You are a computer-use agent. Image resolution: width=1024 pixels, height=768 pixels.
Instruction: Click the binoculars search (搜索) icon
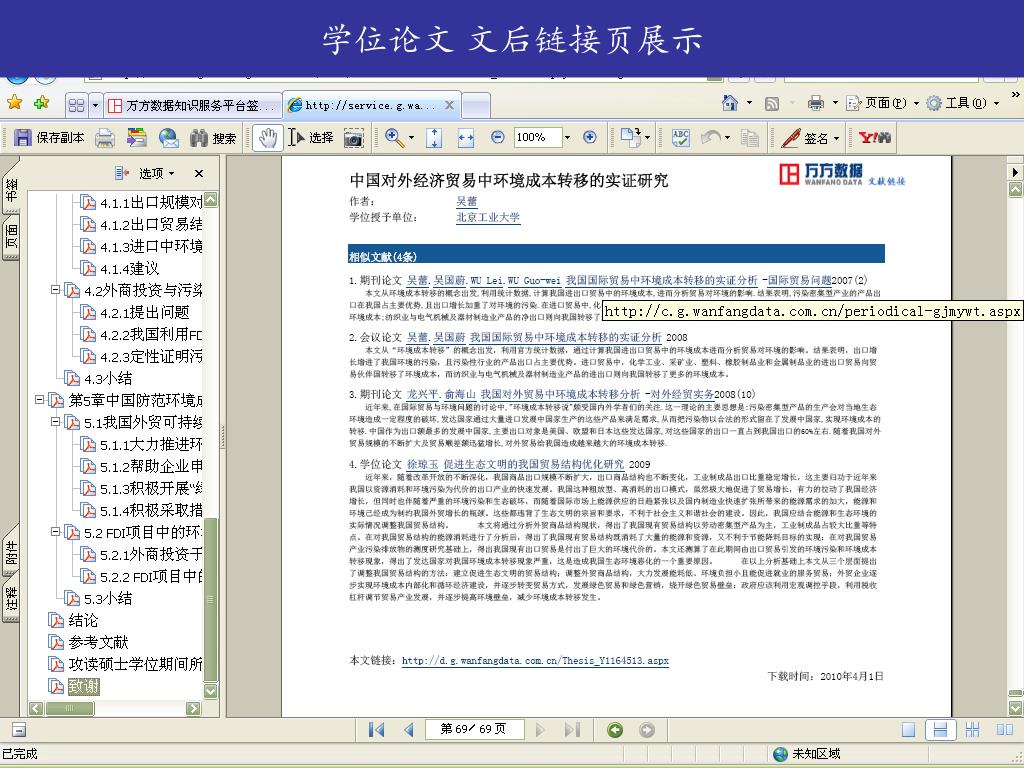[199, 138]
